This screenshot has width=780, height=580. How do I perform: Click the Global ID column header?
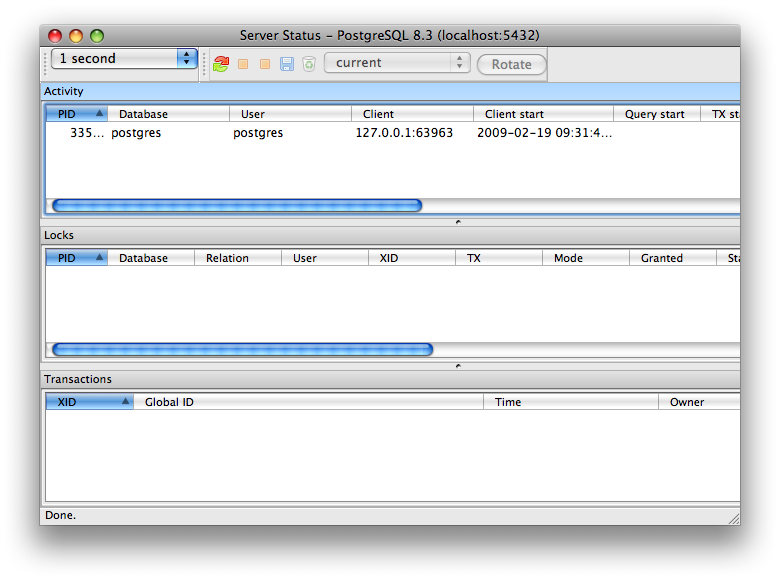[308, 402]
